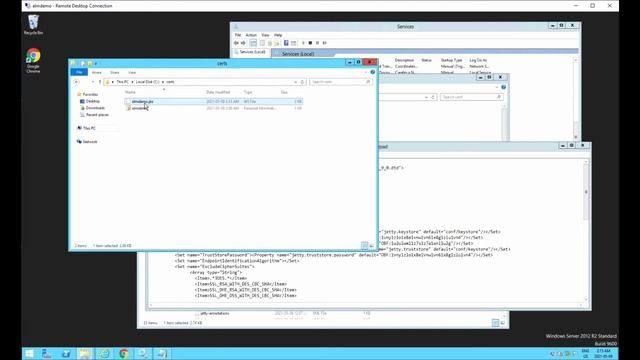The height and width of the screenshot is (360, 640).
Task: Click Local Disk (C:) in the breadcrumb
Action: pyautogui.click(x=147, y=82)
